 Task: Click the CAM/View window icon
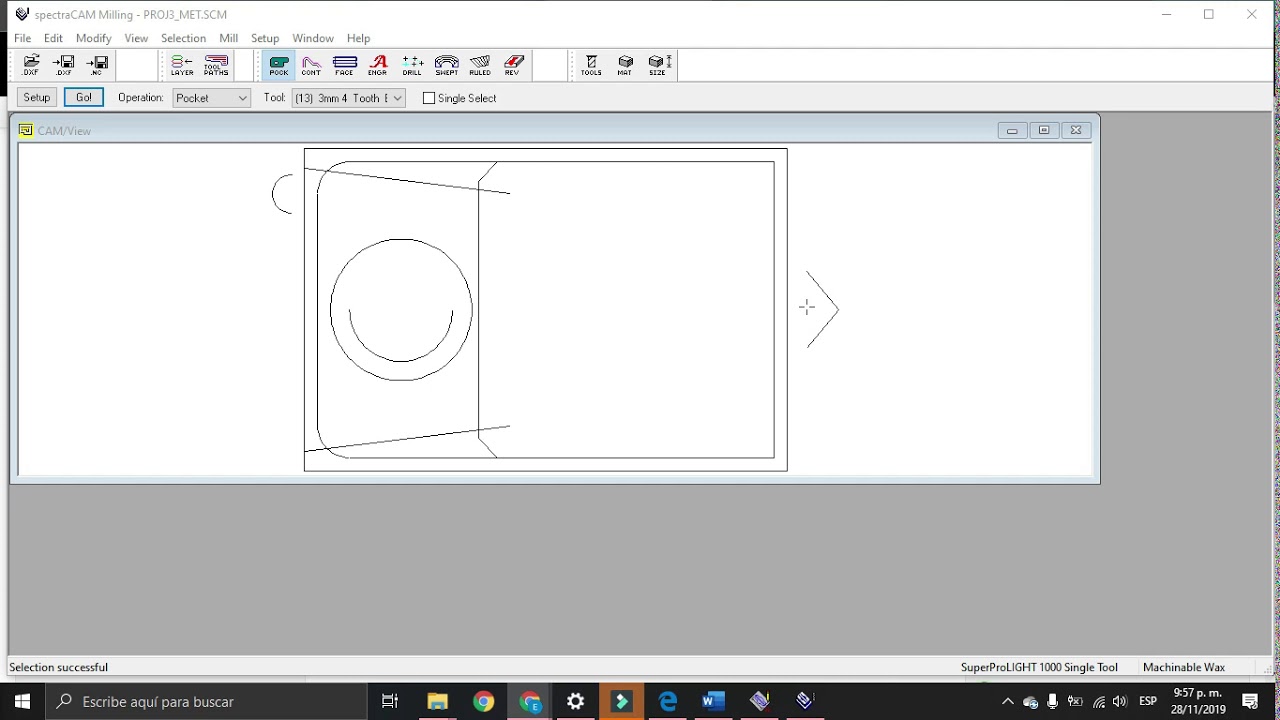click(x=26, y=130)
